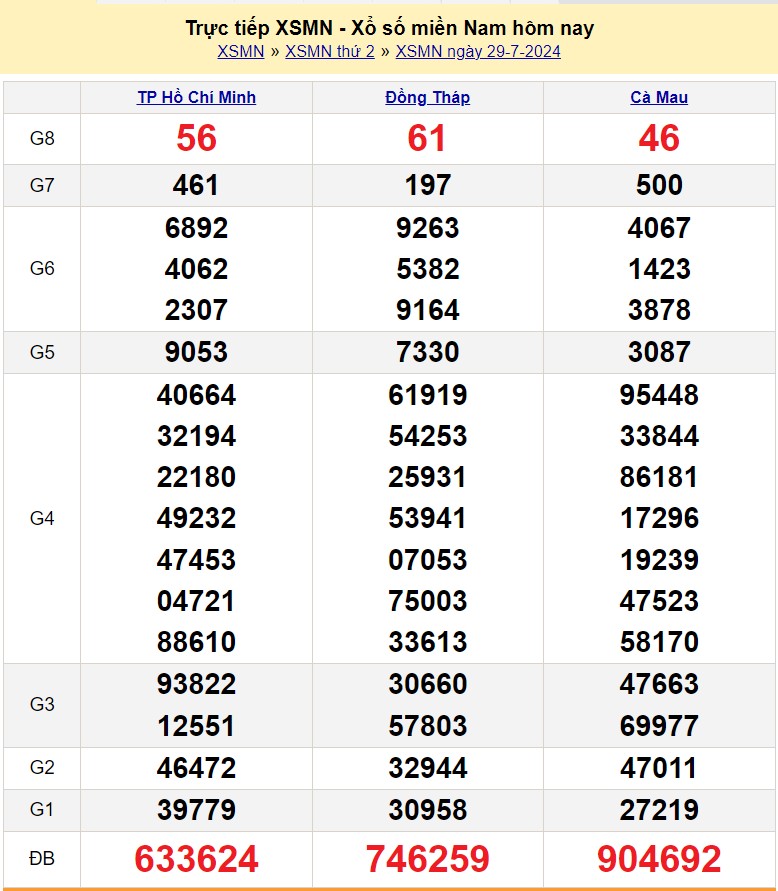Viewport: 778px width, 891px height.
Task: Click Cà Mau G8 number 46
Action: (659, 139)
